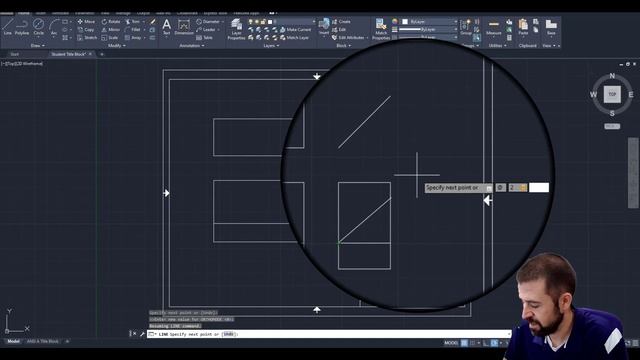This screenshot has height=360, width=640.
Task: Expand the Utilities panel
Action: click(498, 46)
